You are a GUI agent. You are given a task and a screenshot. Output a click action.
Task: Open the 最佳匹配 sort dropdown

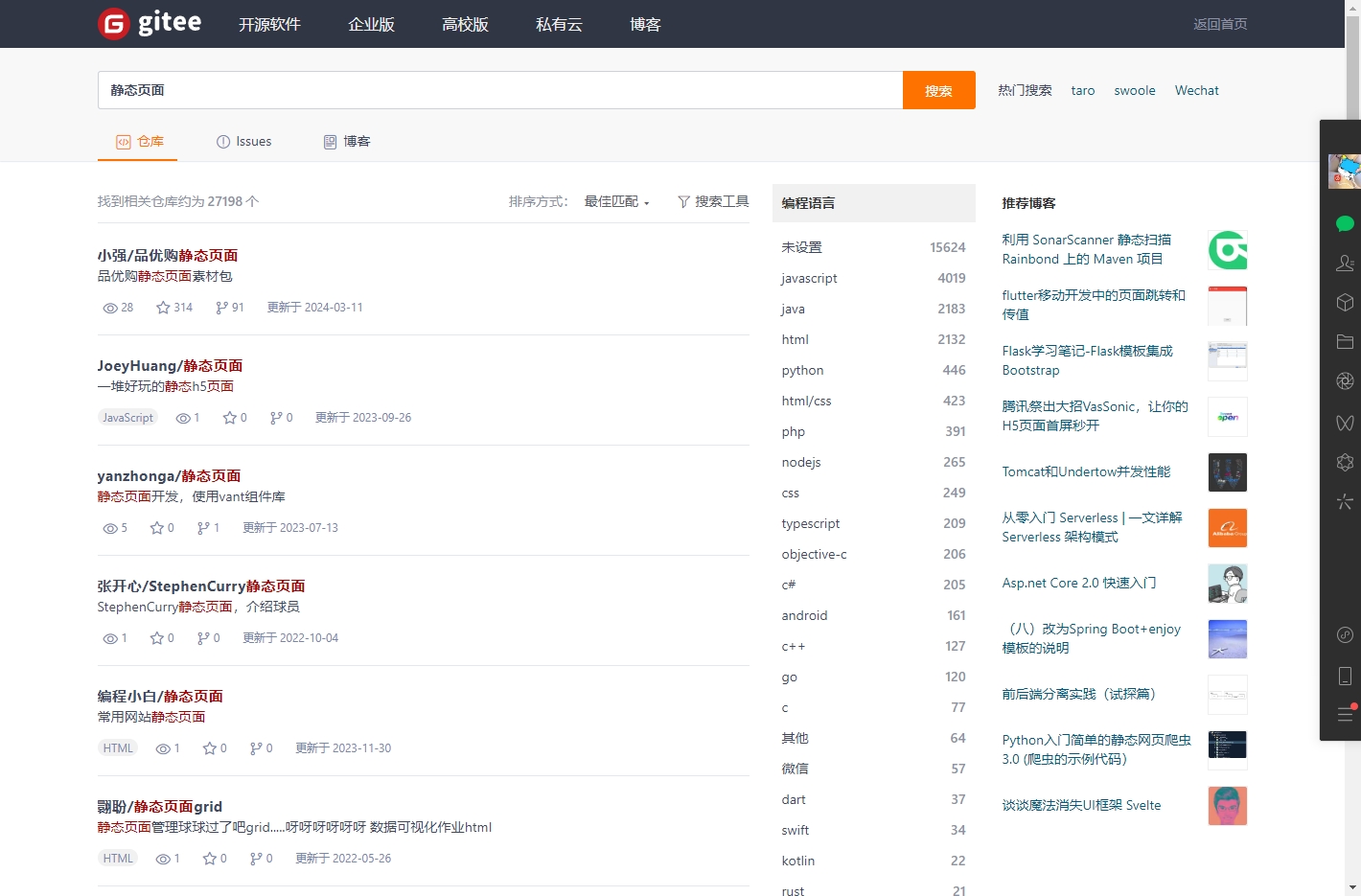click(x=614, y=201)
